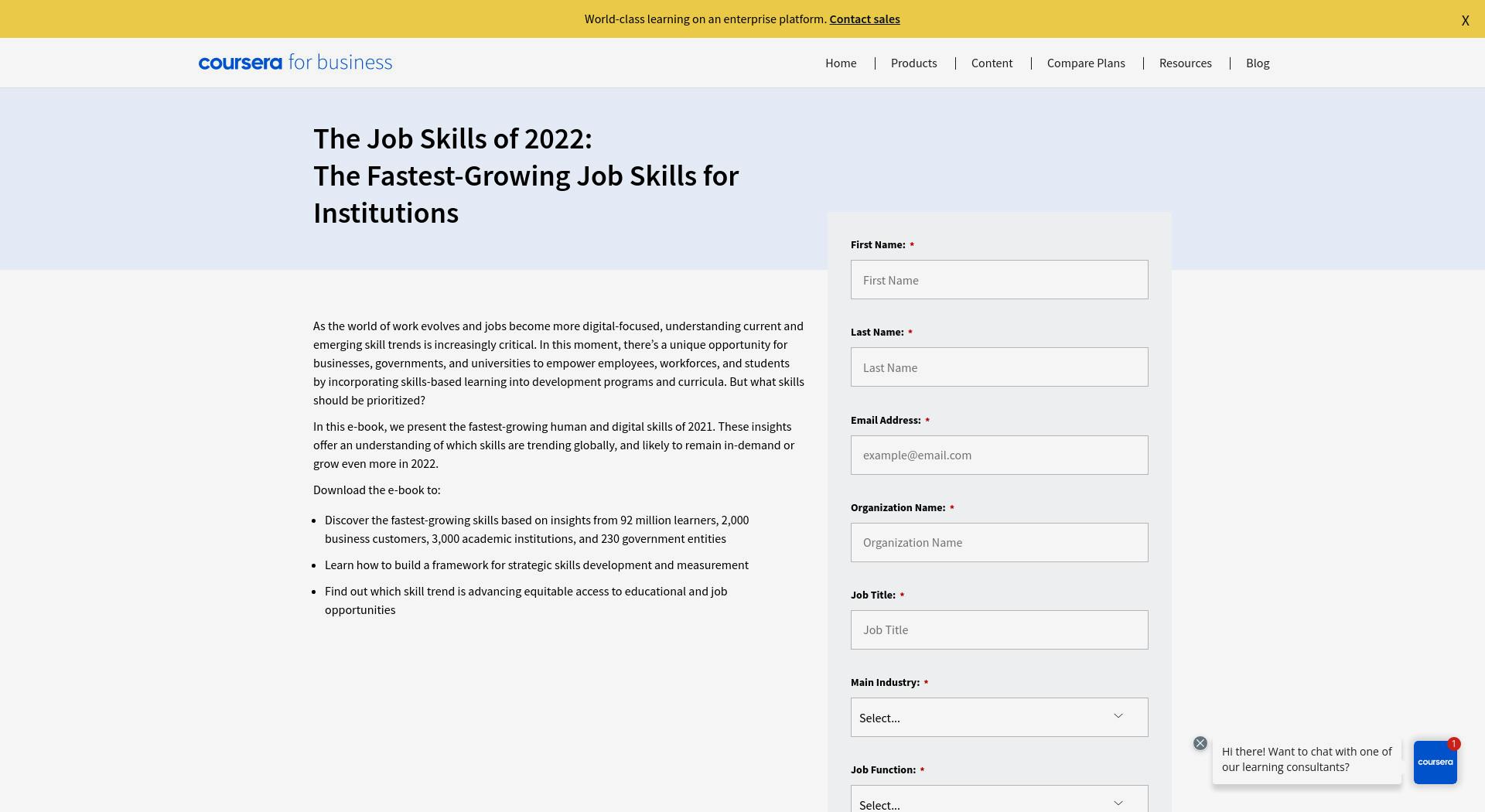Go to the Products nav item

click(913, 63)
